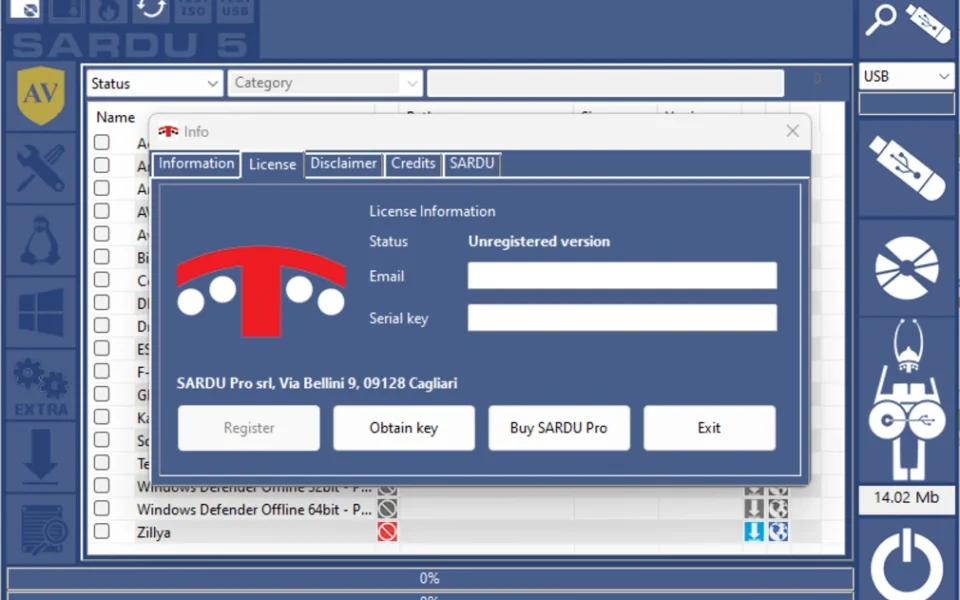
Task: Open the Utility tools category (wrench and screwdriver)
Action: (41, 168)
